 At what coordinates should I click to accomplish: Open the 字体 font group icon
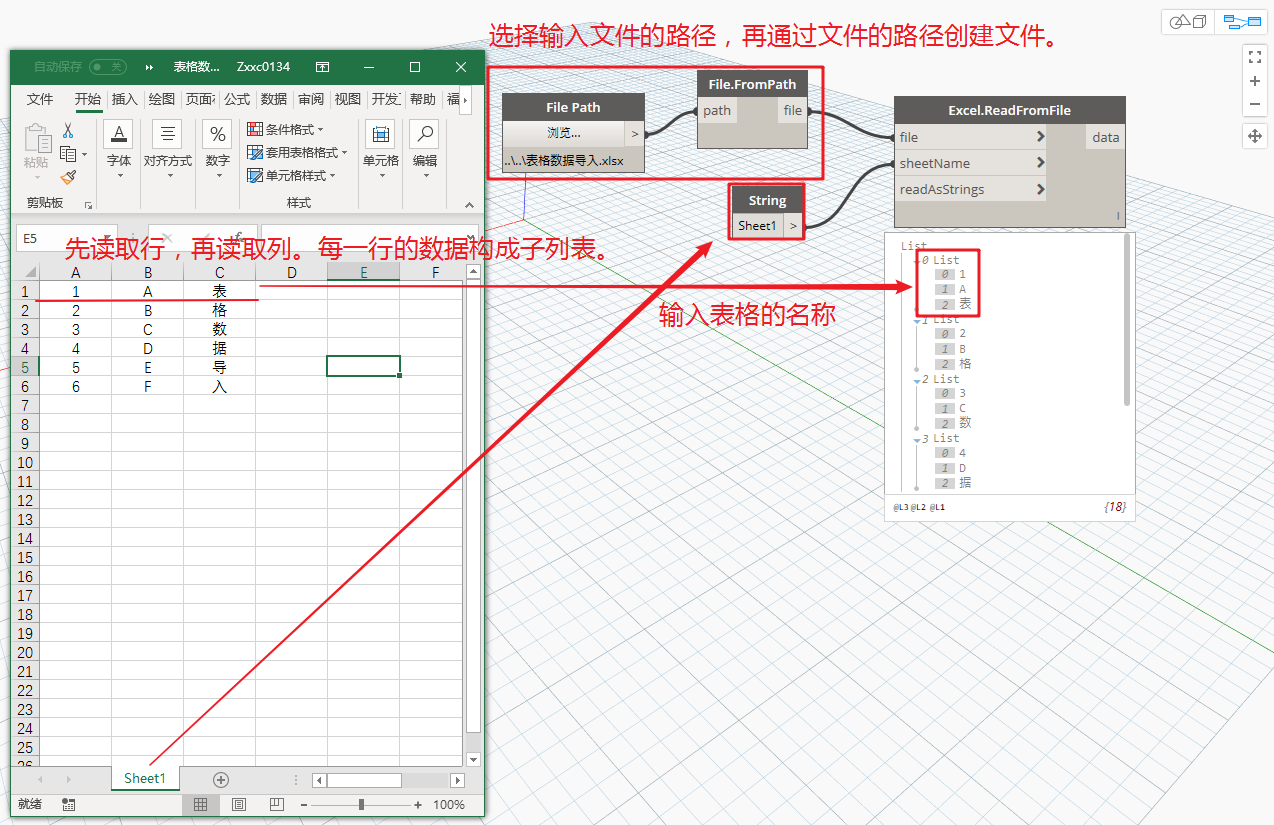(118, 134)
